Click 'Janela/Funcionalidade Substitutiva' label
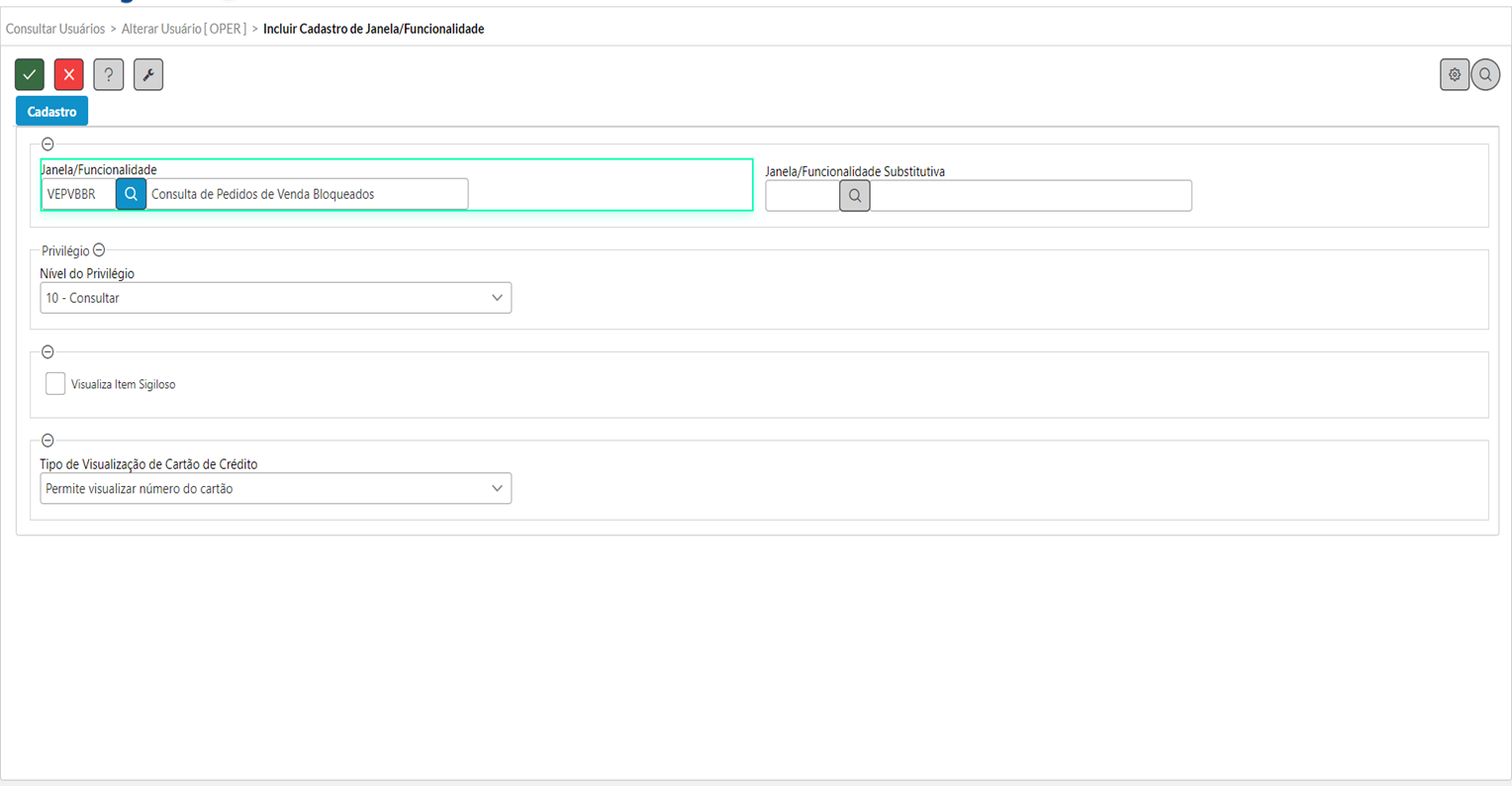Screen dimensions: 1512x786 855,171
